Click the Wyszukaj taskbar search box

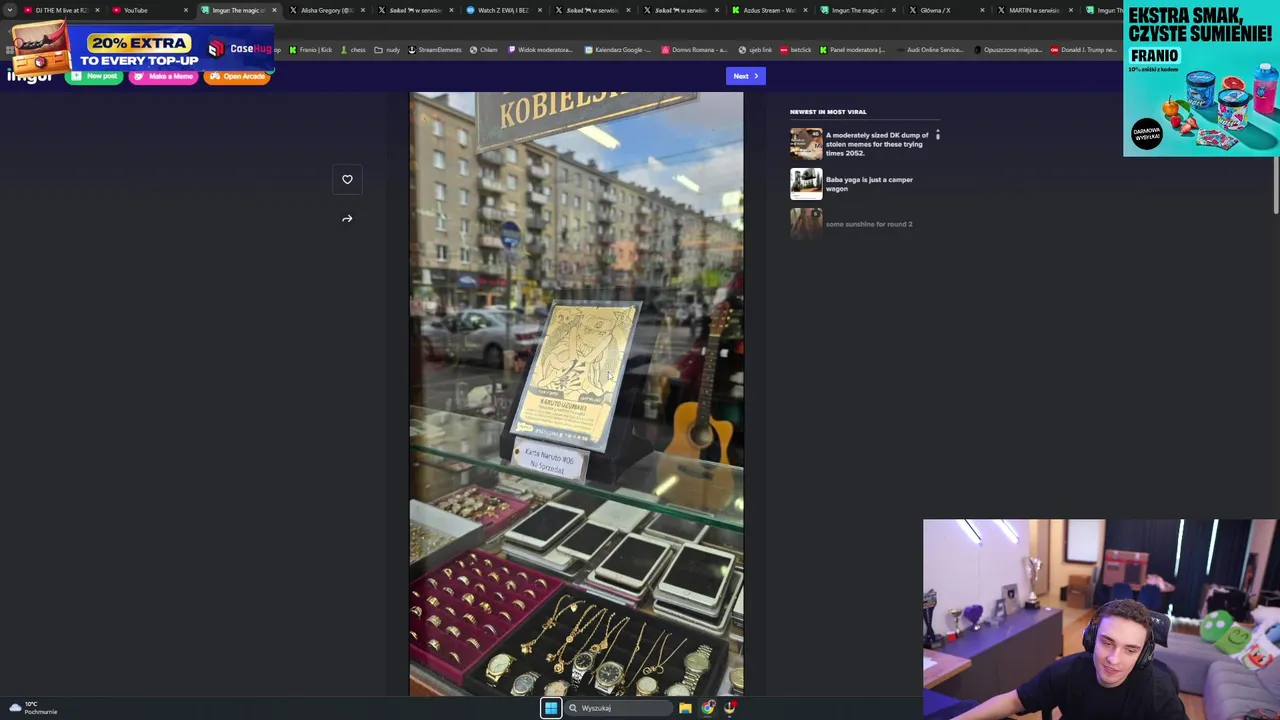point(618,708)
